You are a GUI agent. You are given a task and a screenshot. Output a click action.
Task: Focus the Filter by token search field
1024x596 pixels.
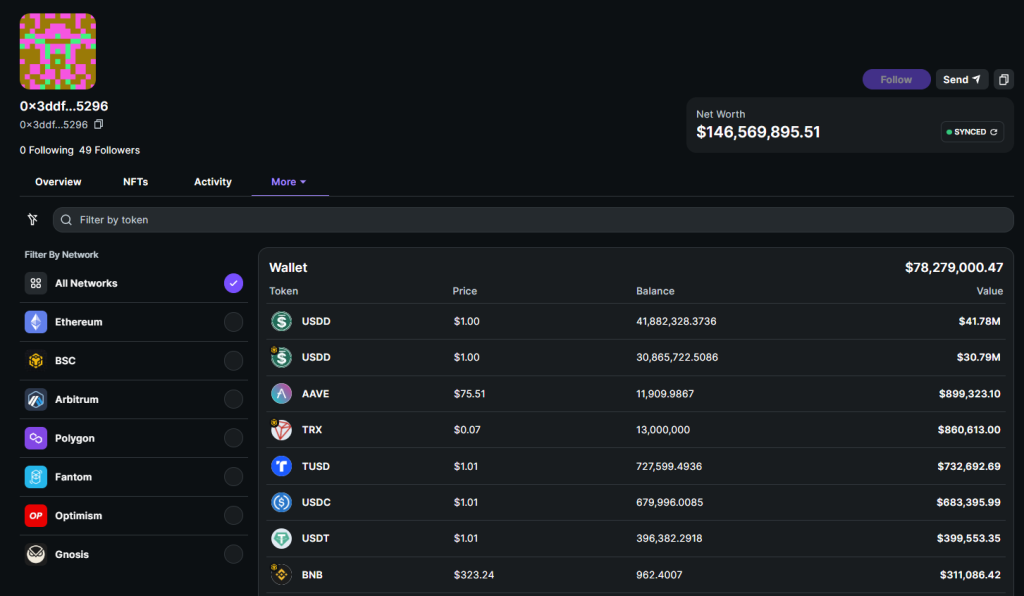533,220
